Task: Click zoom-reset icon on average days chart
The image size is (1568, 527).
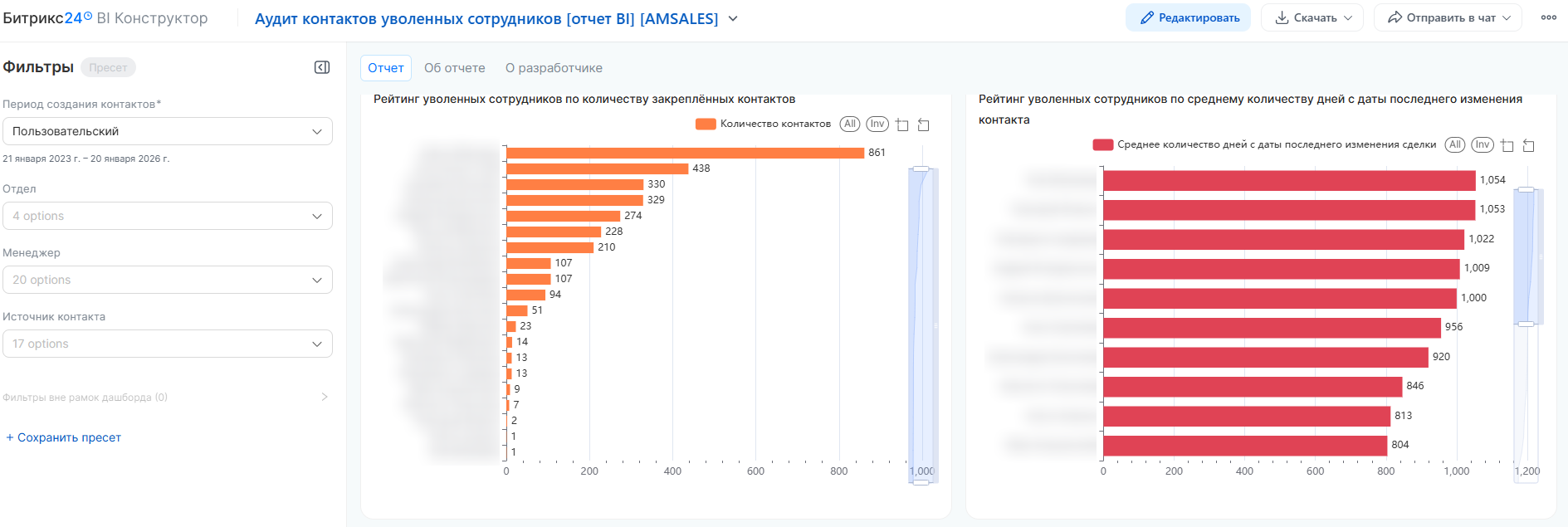Action: (x=1528, y=145)
